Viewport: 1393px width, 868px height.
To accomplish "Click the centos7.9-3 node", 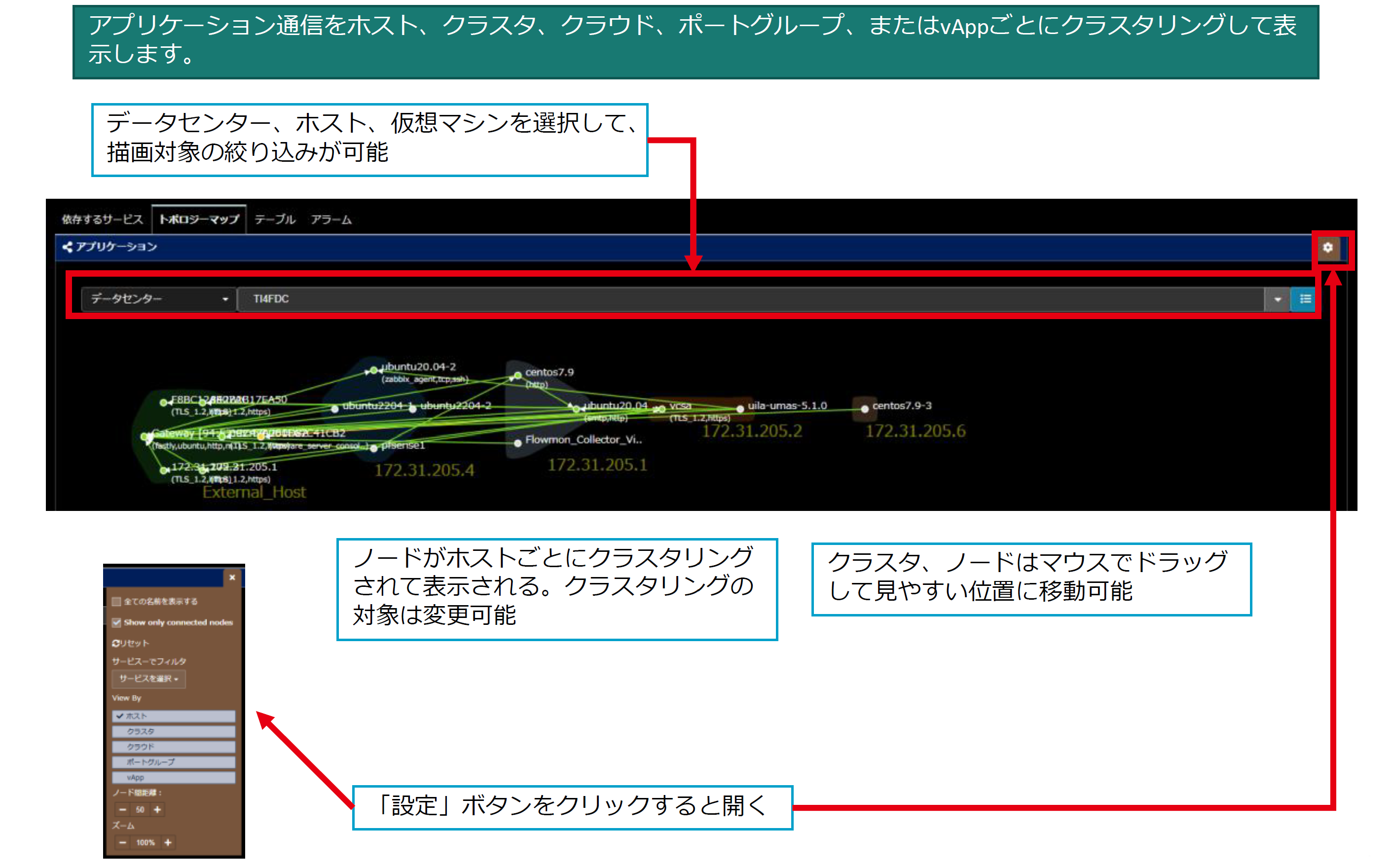I will [865, 409].
